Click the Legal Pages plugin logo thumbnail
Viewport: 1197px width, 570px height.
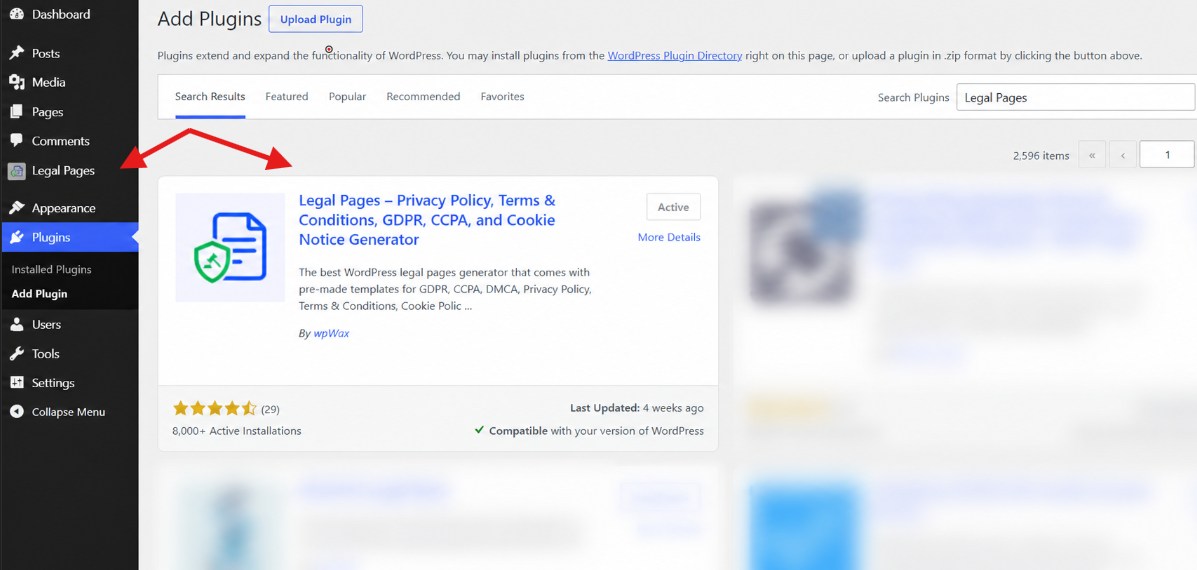(x=230, y=247)
